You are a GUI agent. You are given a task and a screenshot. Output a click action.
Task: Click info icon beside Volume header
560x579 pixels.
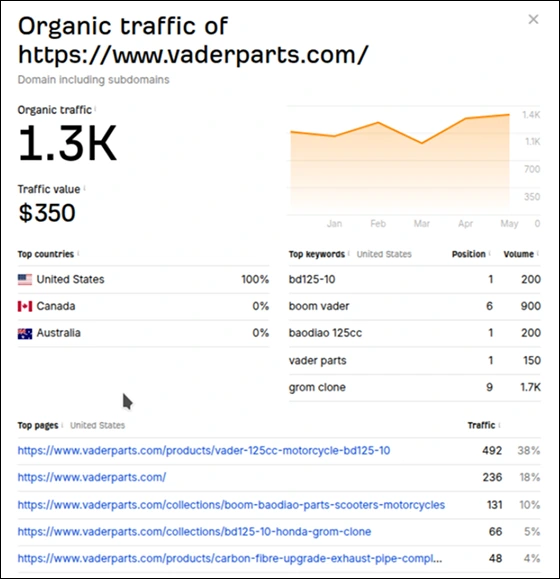pos(538,254)
